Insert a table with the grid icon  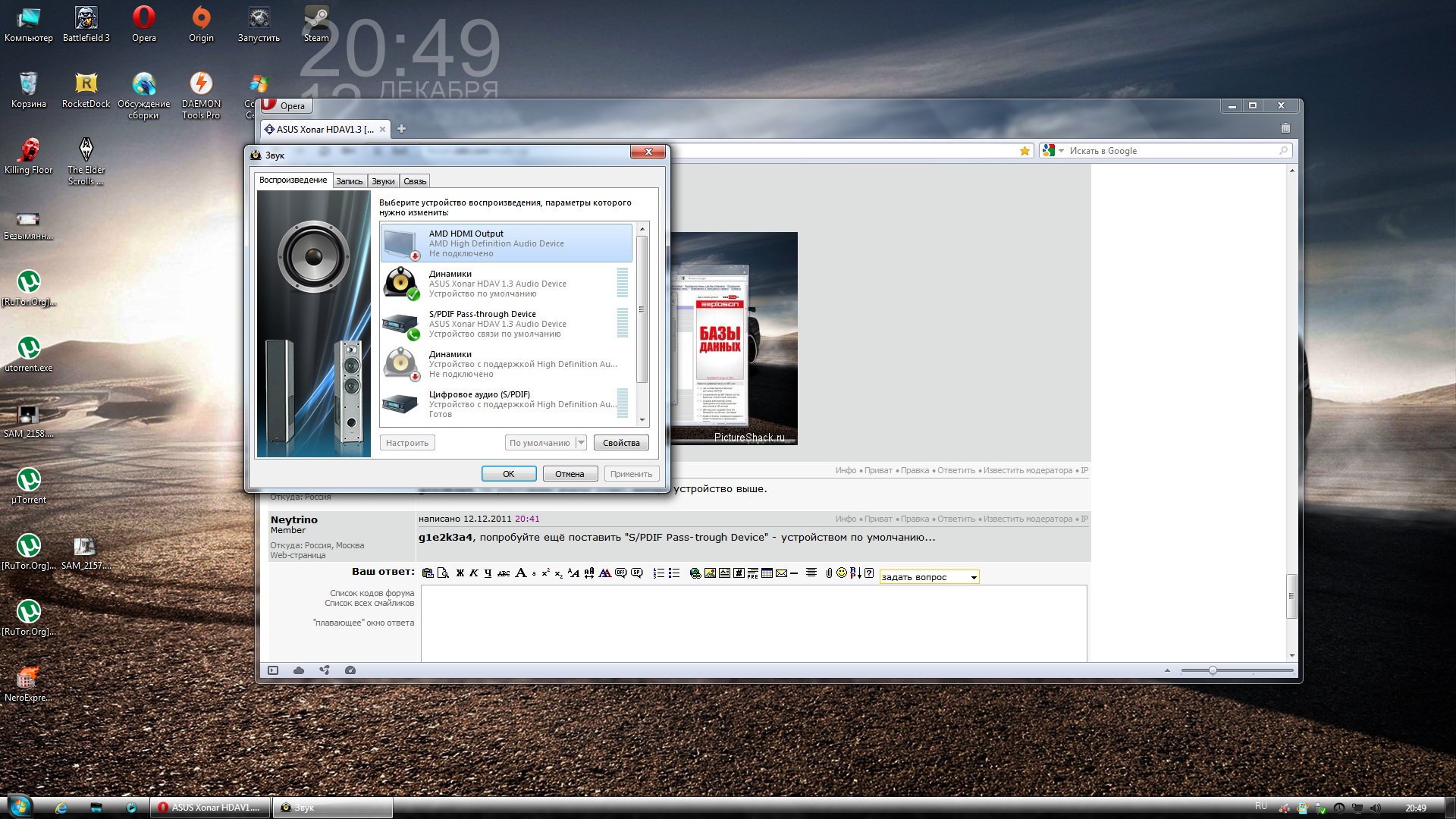click(767, 573)
